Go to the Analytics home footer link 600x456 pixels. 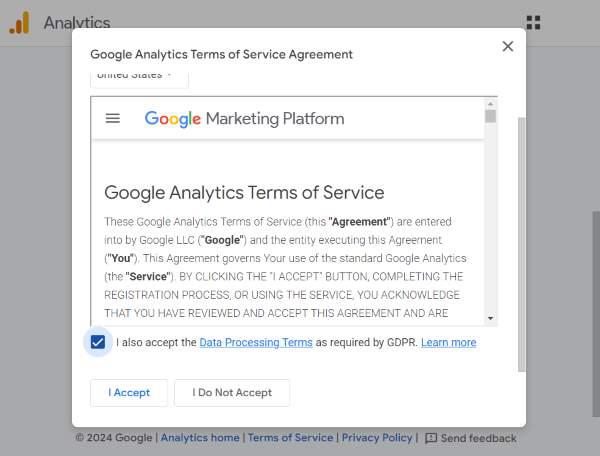point(200,438)
